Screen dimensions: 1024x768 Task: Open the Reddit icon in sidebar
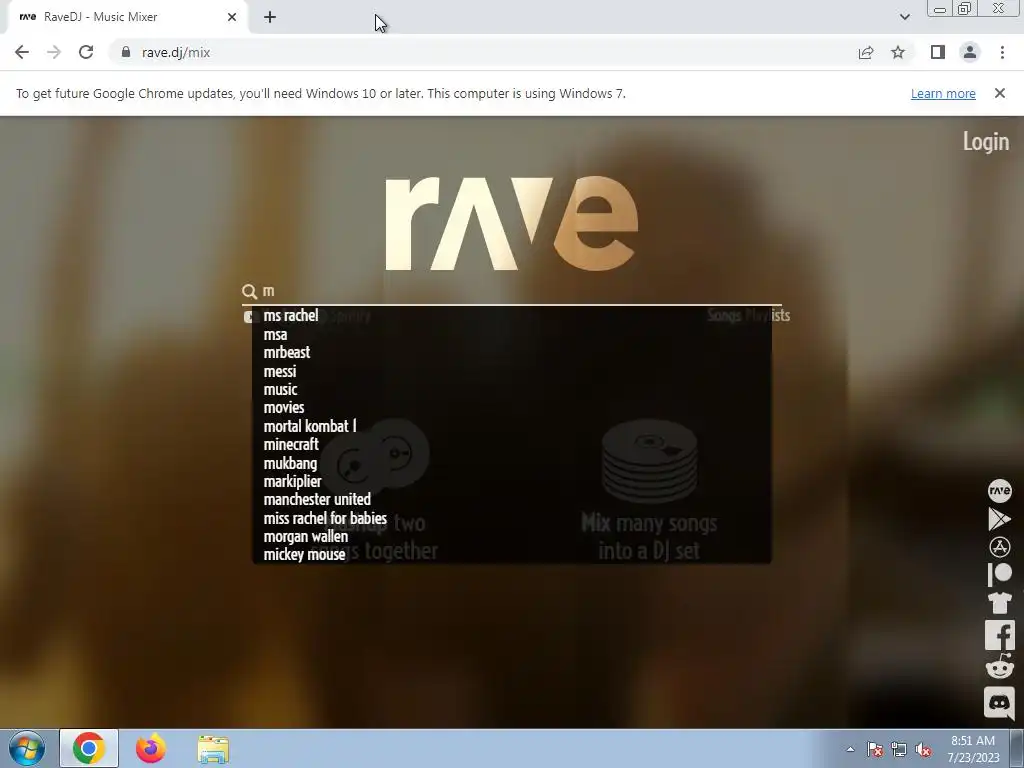999,668
